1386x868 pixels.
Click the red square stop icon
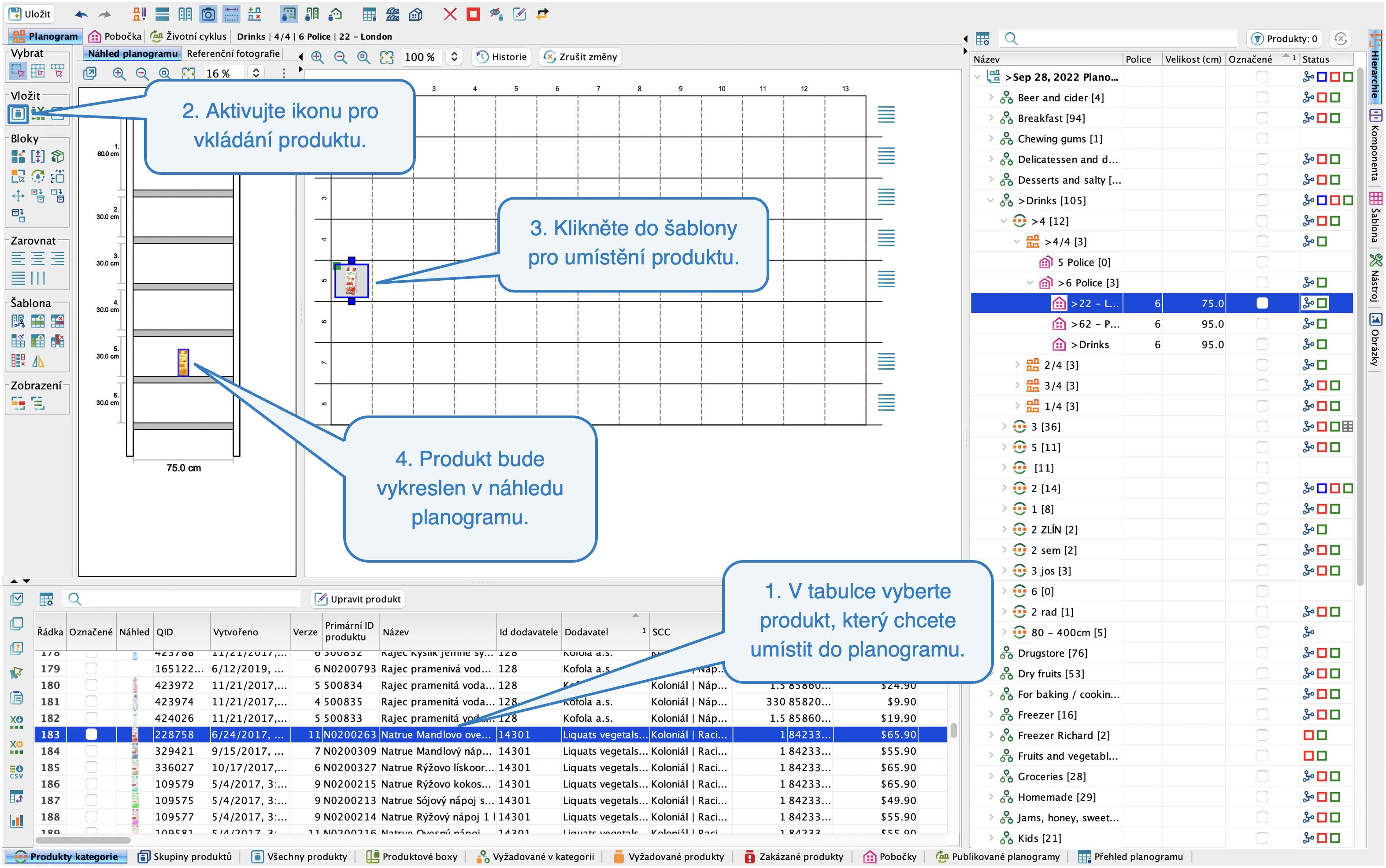coord(473,14)
